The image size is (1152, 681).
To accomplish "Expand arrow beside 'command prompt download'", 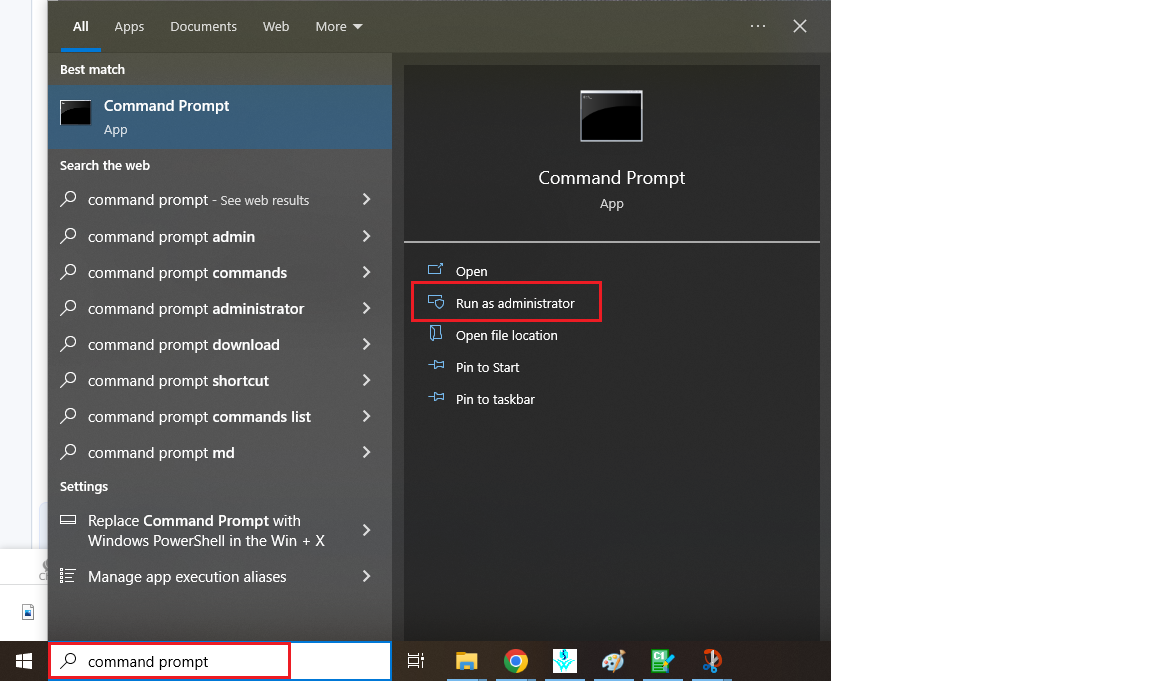I will tap(367, 345).
